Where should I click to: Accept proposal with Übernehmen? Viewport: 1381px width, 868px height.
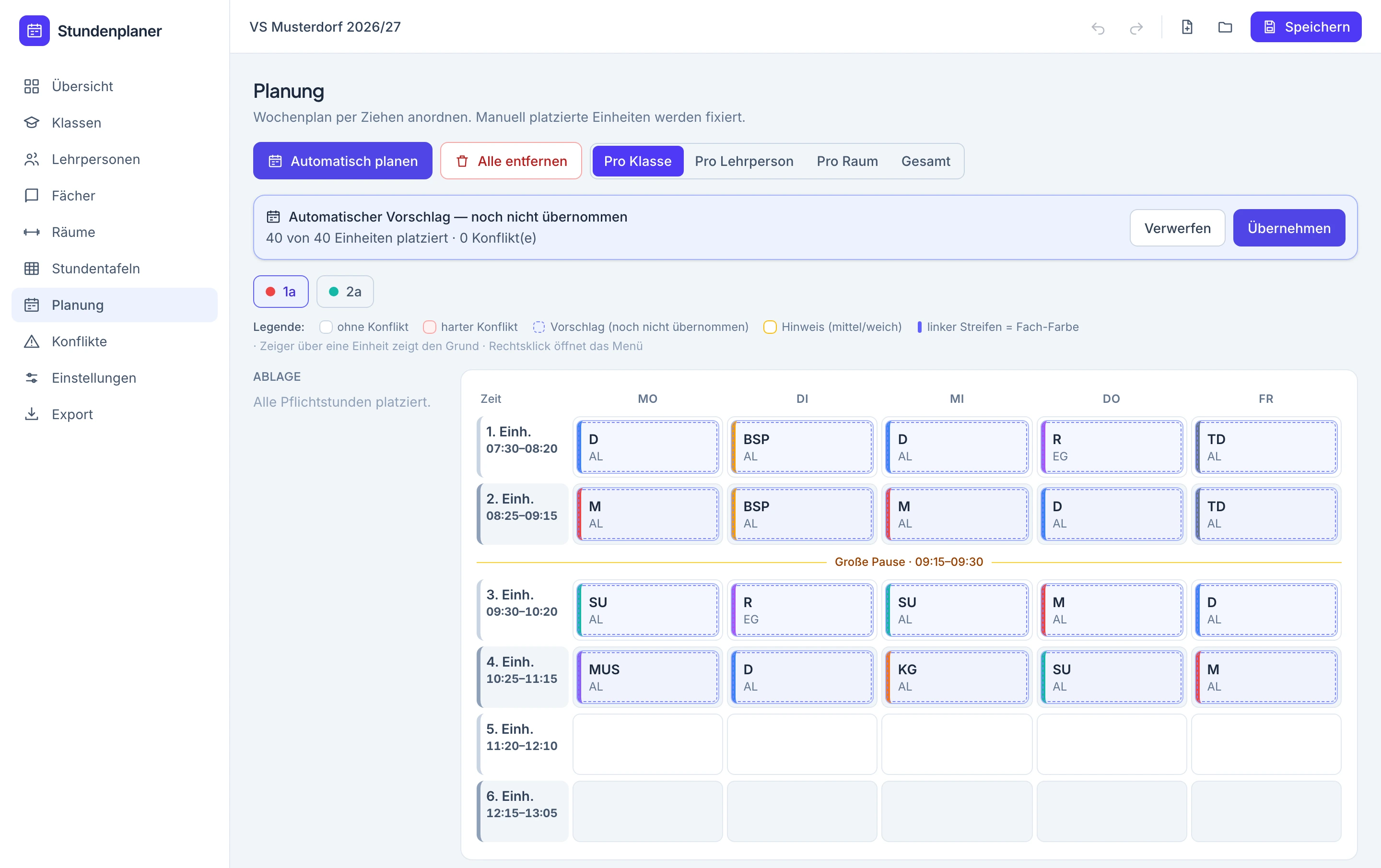tap(1288, 228)
